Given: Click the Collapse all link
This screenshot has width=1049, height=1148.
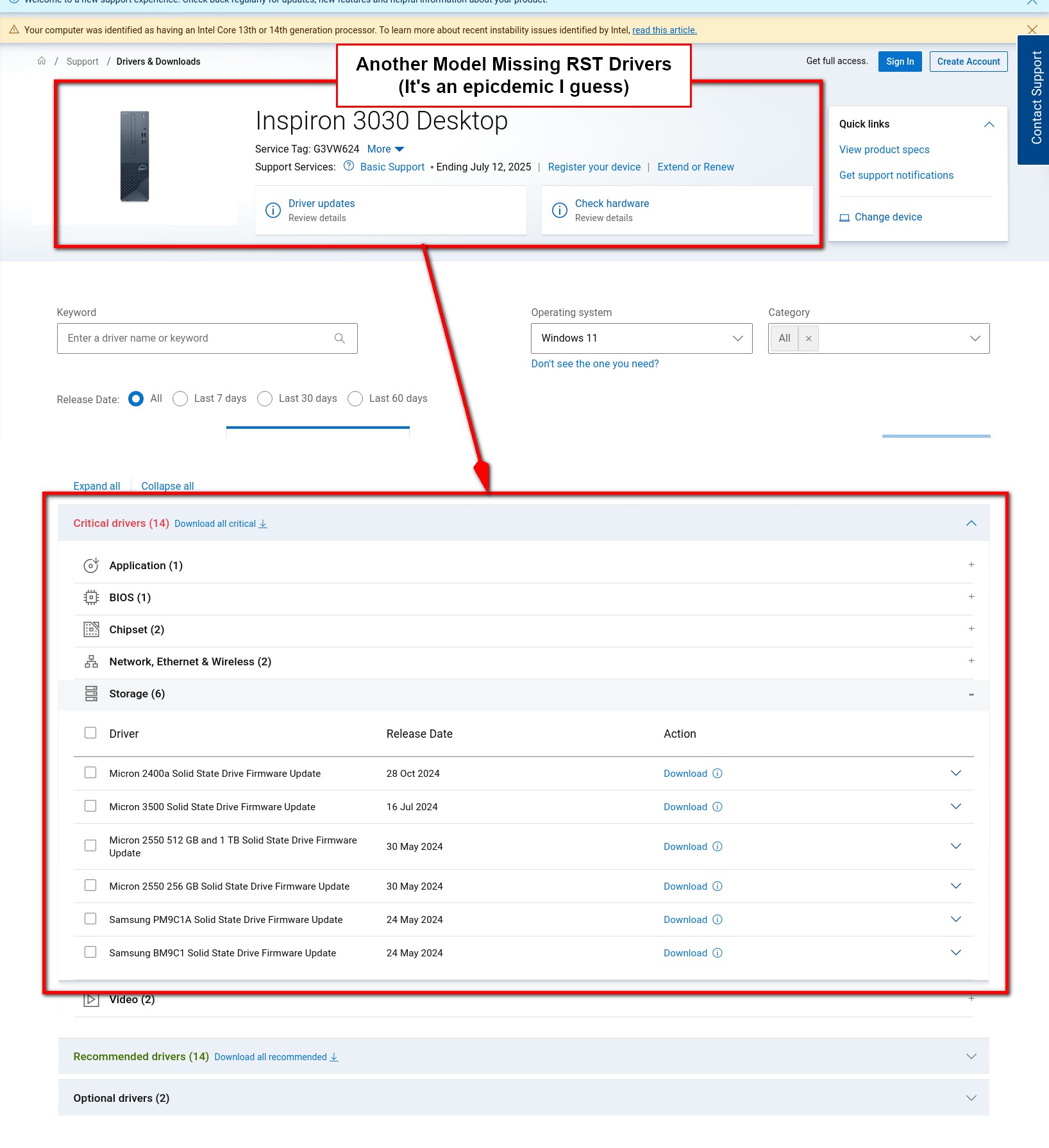Looking at the screenshot, I should pyautogui.click(x=167, y=486).
